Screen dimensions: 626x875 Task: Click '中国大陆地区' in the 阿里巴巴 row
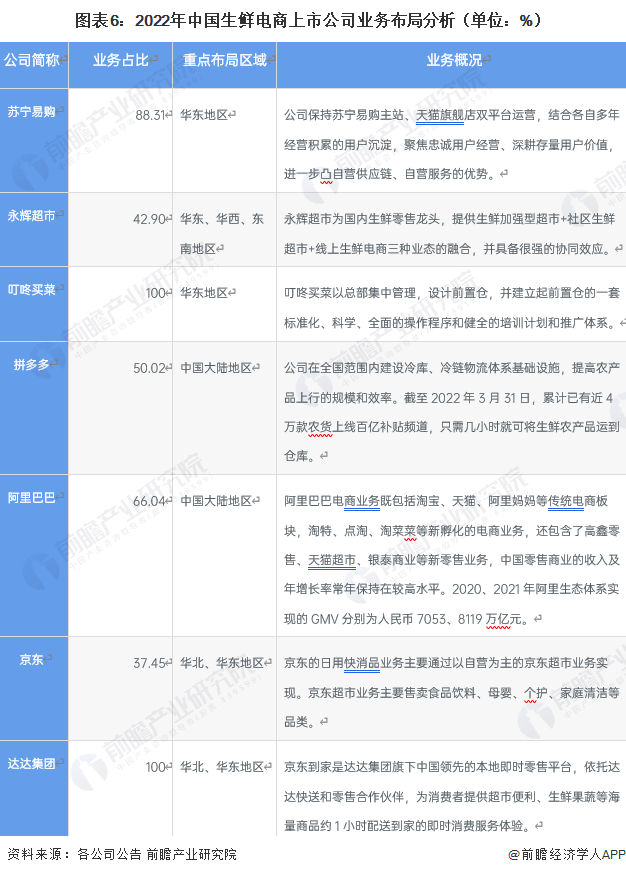(x=216, y=501)
